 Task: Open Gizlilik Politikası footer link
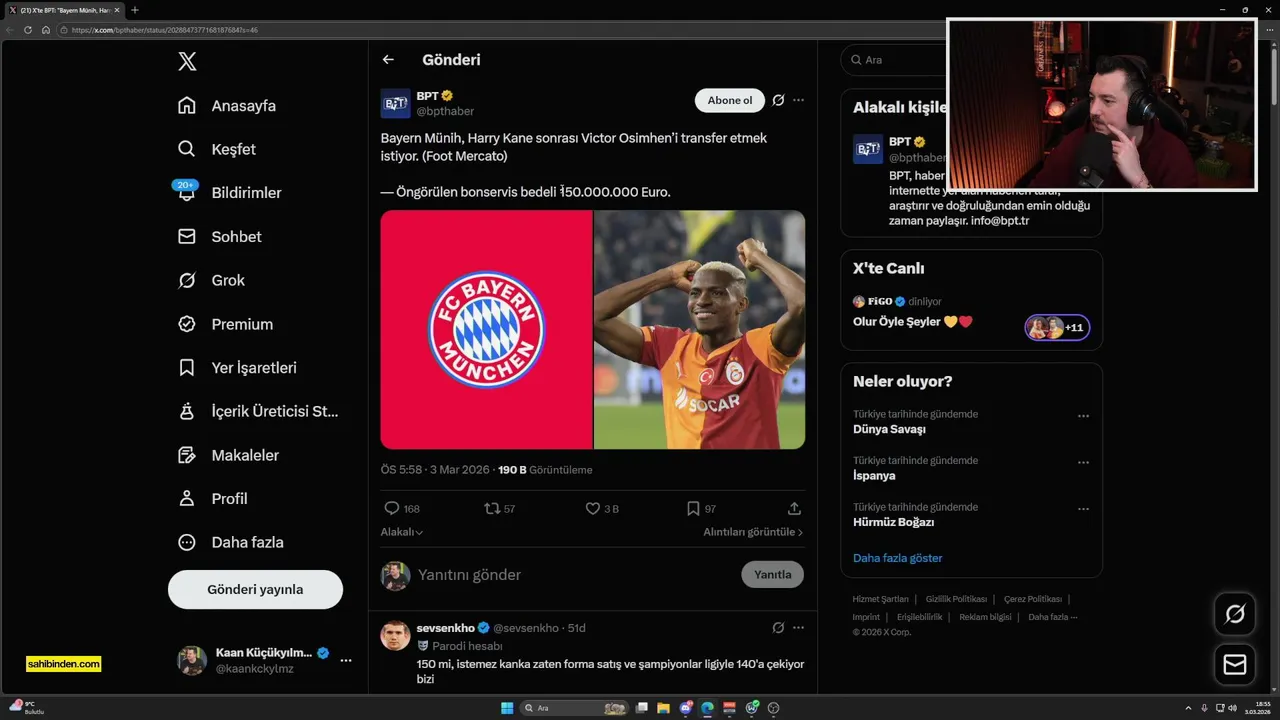pyautogui.click(x=956, y=599)
